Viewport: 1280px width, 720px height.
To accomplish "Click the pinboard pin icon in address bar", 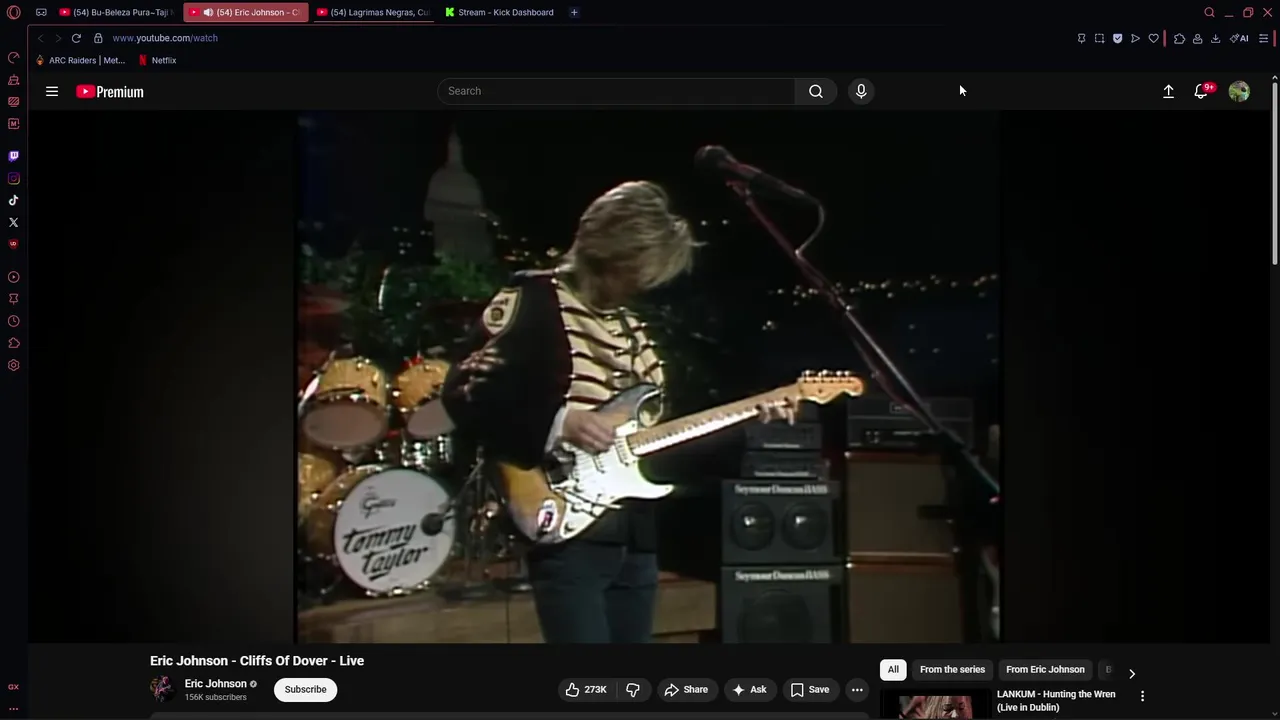I will (x=1081, y=38).
